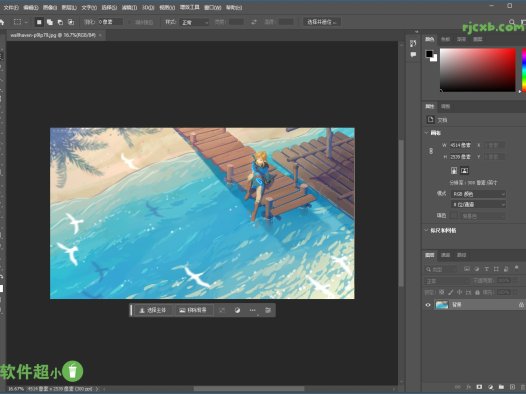This screenshot has width=526, height=394.
Task: Open the layer filter kind dropdown
Action: [441, 269]
